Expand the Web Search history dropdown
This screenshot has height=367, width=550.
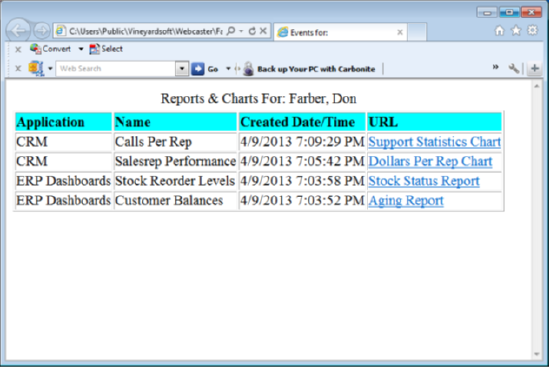click(x=182, y=68)
